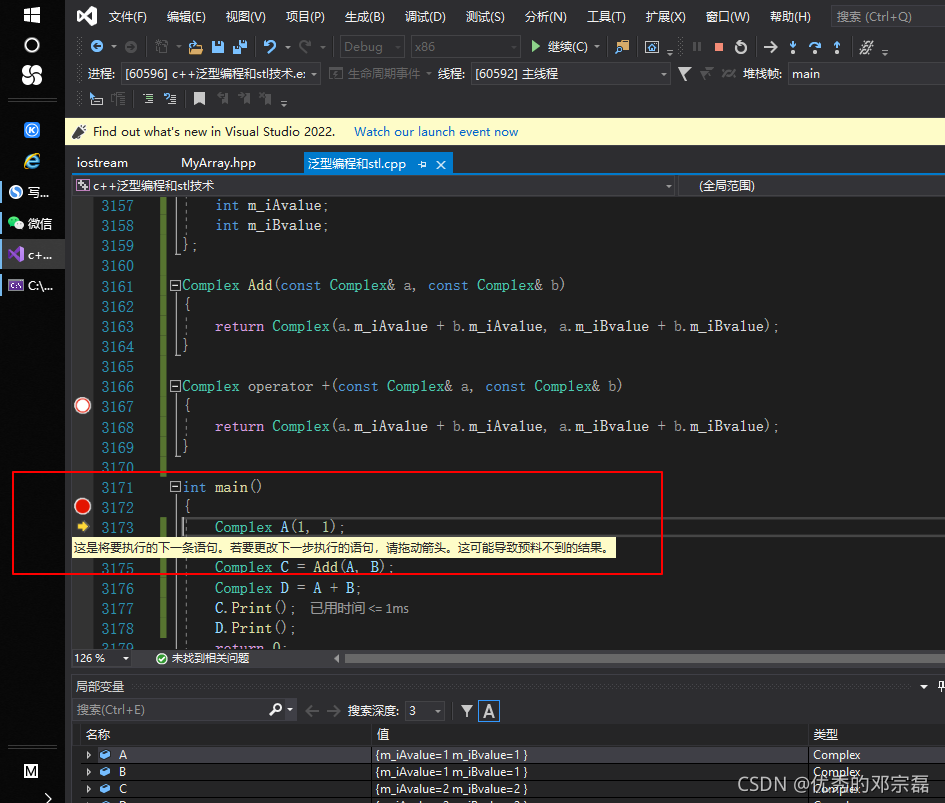
Task: Click the diagnostic tools snapshot icon
Action: (651, 46)
